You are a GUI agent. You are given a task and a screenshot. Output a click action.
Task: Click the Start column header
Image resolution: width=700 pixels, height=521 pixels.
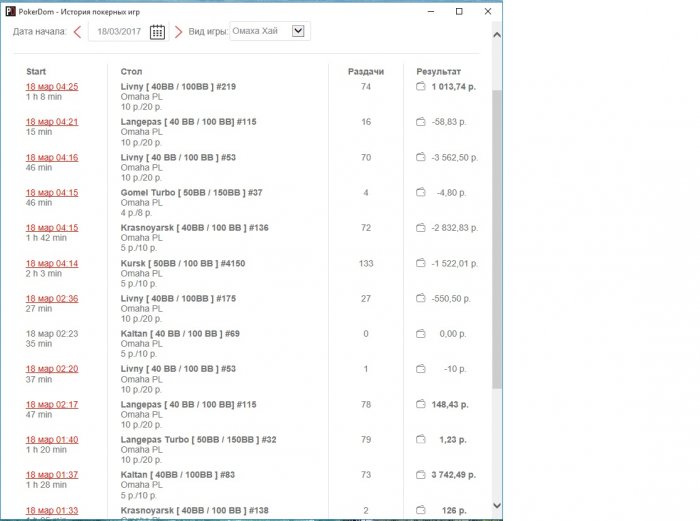36,71
